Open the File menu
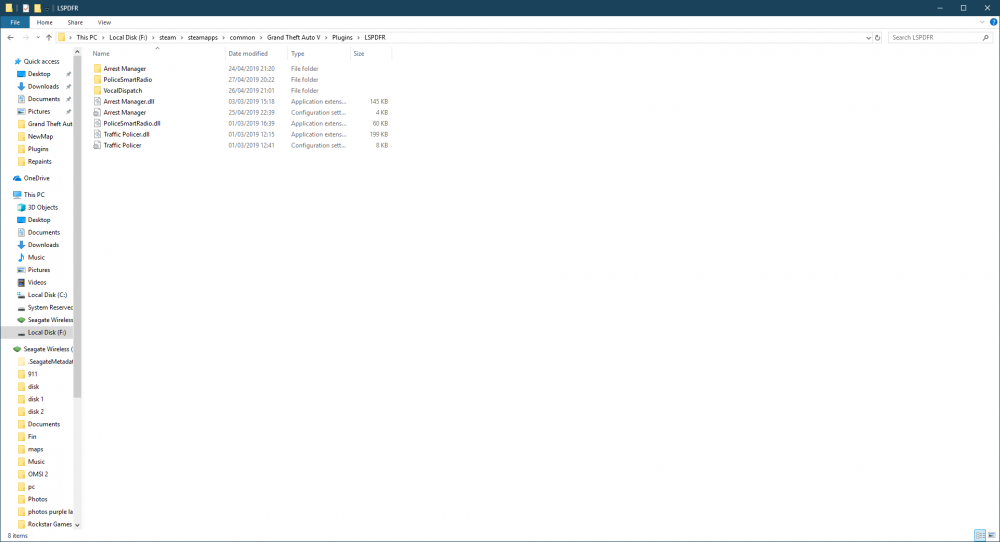Image resolution: width=1000 pixels, height=542 pixels. pos(15,22)
